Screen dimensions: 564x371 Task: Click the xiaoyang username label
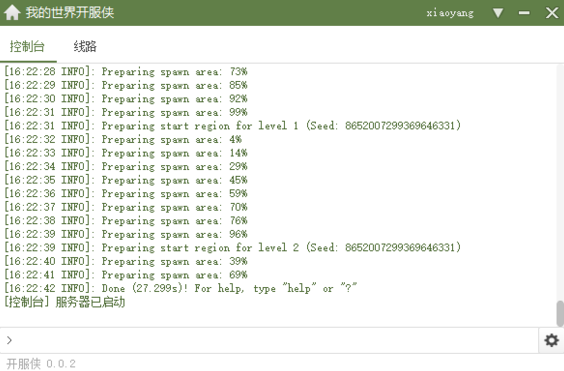coord(450,13)
